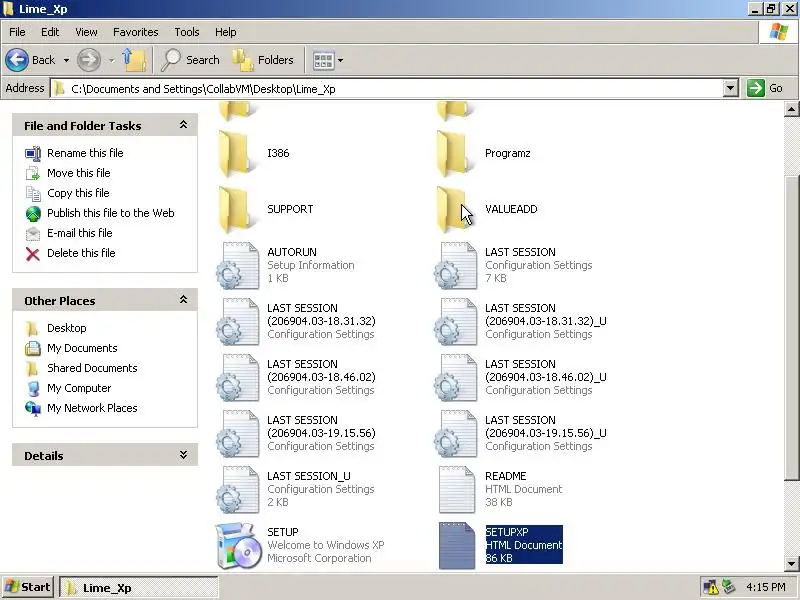
Task: Select LAST SESSION (206904.03-19.15.56) file icon
Action: (237, 434)
